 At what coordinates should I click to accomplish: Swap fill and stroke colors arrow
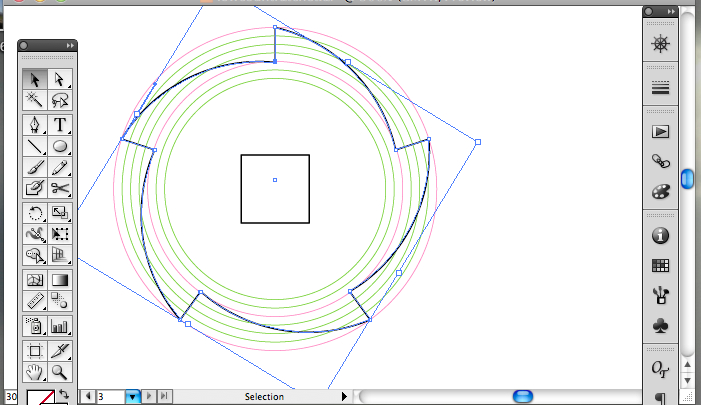[x=64, y=394]
